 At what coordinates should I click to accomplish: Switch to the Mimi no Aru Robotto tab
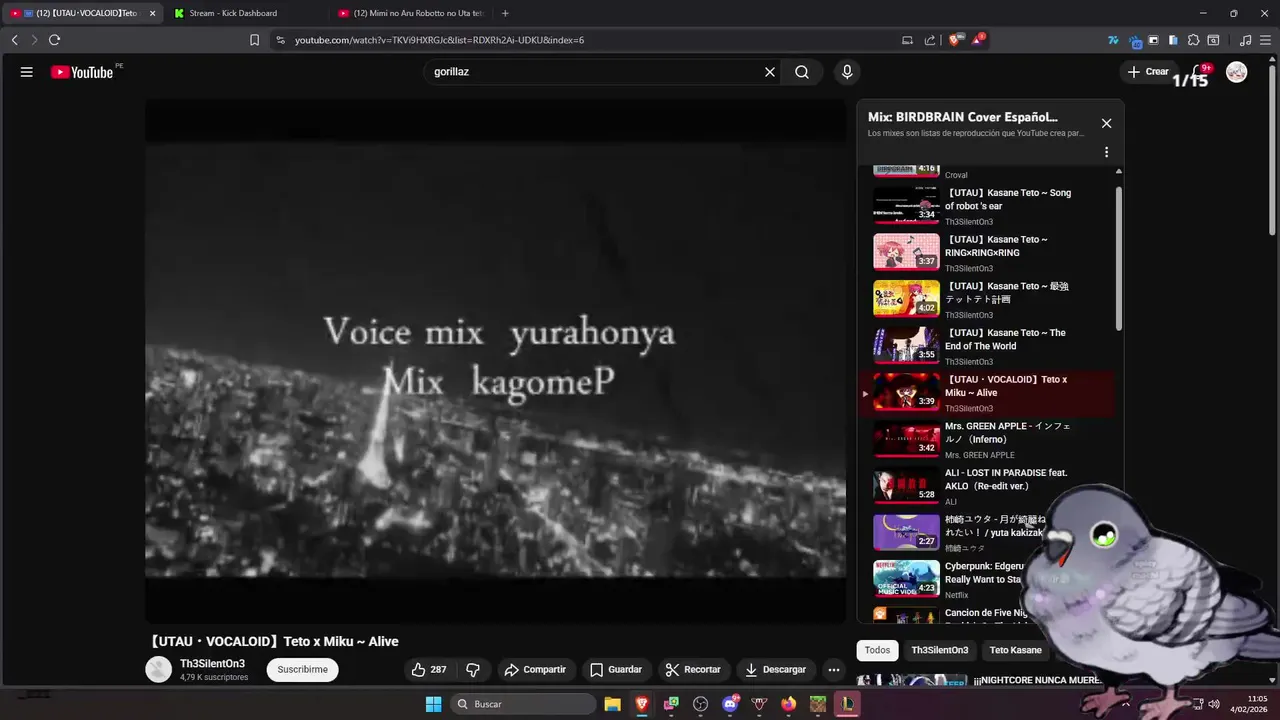(410, 13)
